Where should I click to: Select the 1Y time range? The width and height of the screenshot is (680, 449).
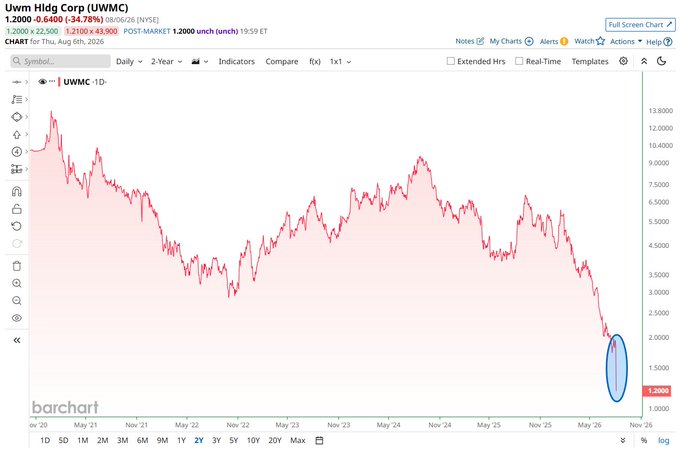point(181,440)
